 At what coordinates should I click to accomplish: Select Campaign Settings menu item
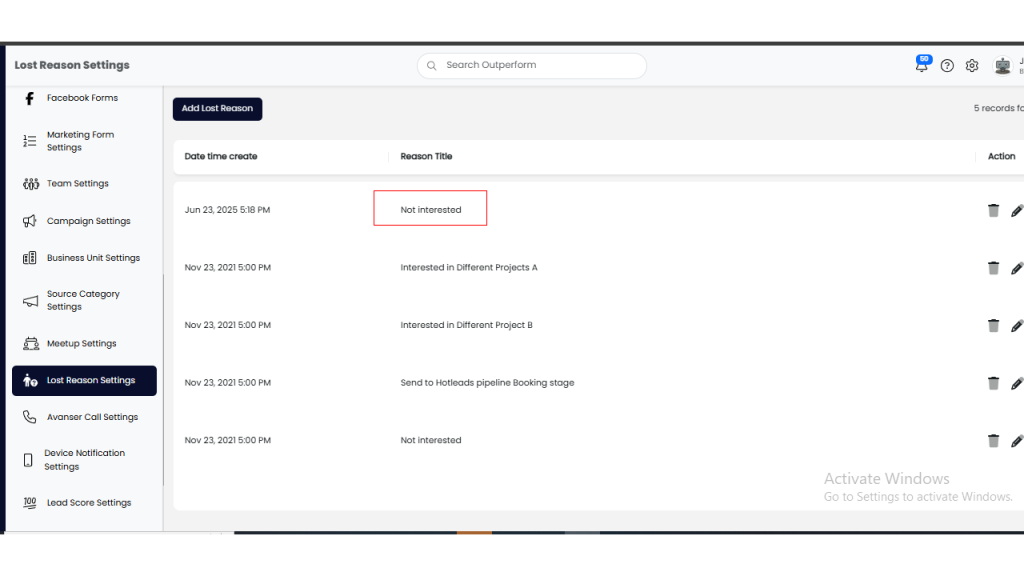(x=88, y=221)
